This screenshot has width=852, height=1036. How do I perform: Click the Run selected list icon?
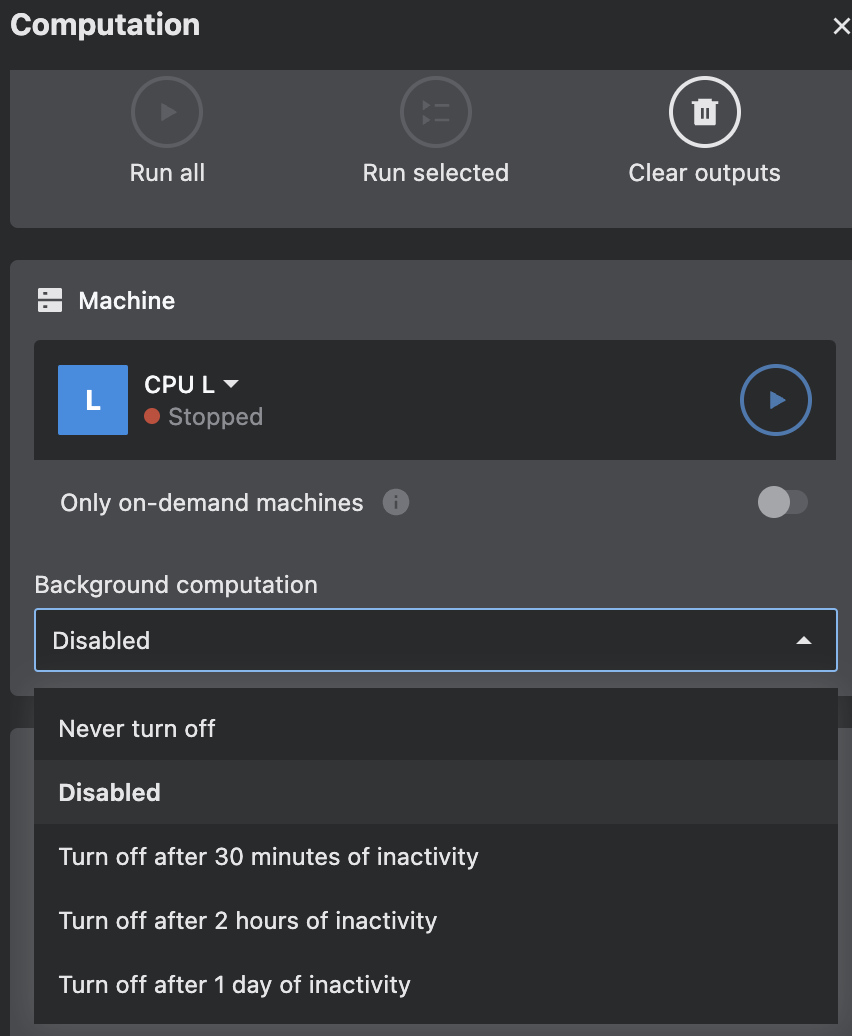click(435, 112)
